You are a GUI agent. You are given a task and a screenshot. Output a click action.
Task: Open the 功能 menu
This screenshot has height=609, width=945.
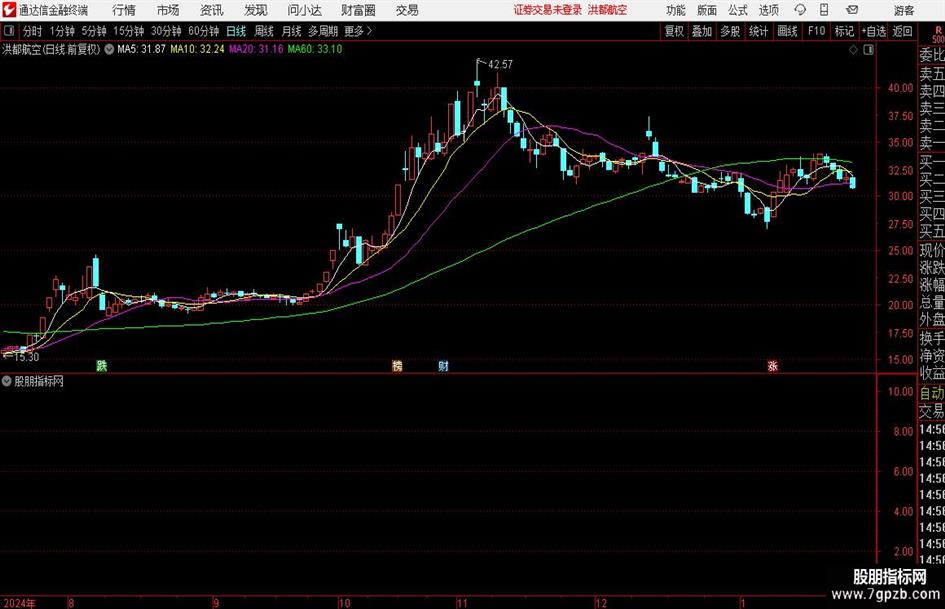676,10
